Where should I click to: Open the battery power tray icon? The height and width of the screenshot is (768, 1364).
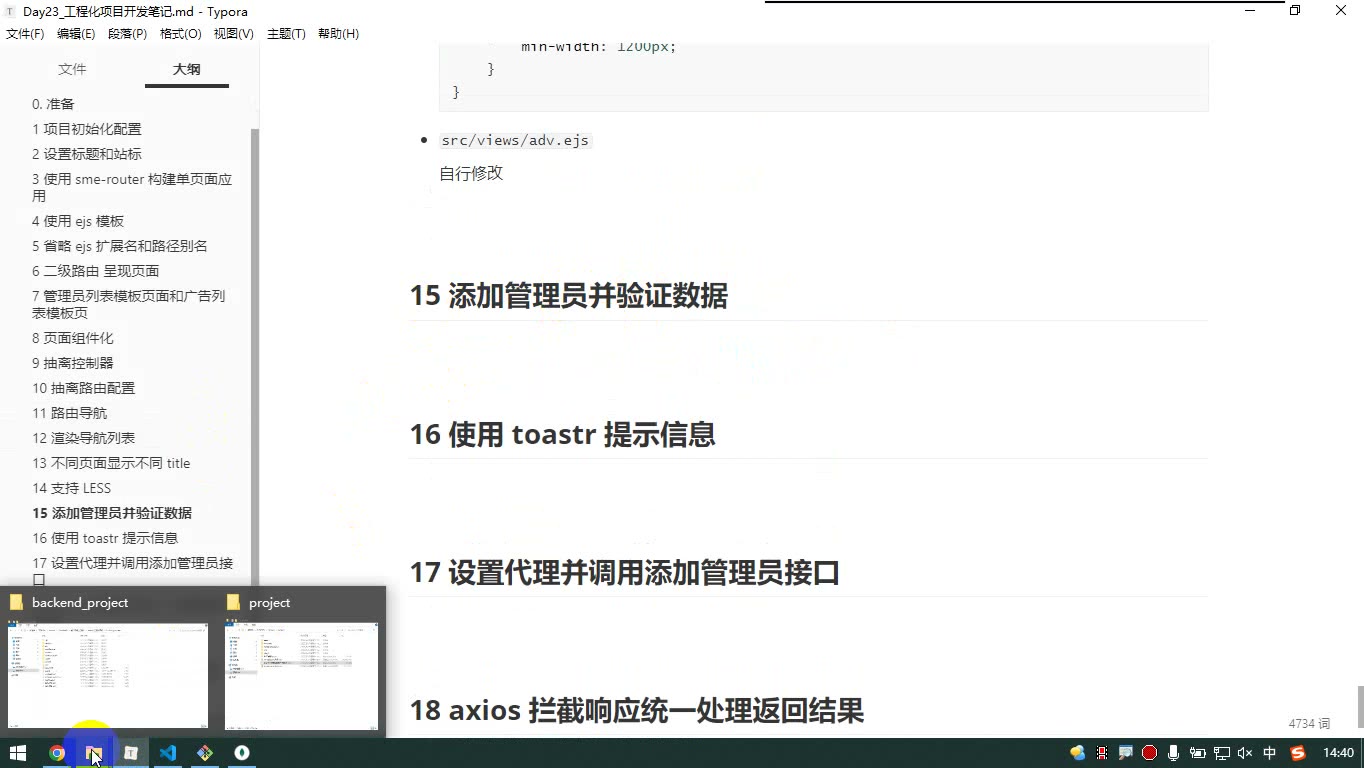pos(1198,753)
